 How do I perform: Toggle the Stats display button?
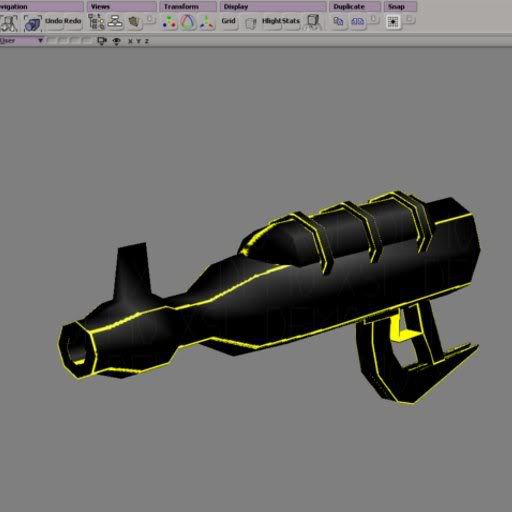coord(291,21)
